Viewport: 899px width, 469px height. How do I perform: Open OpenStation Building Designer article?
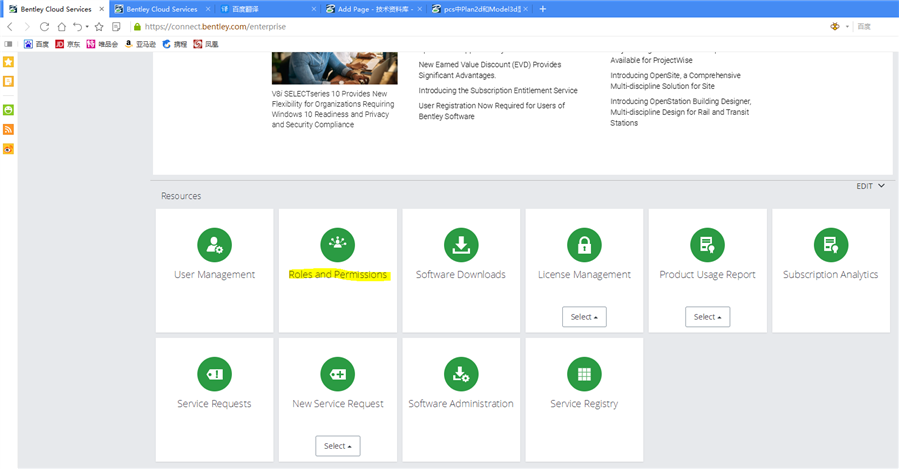pos(681,112)
